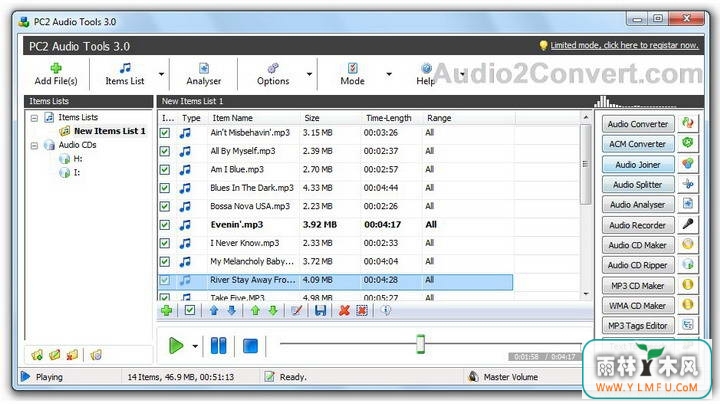The width and height of the screenshot is (720, 404).
Task: Click the limited mode register link
Action: click(624, 45)
